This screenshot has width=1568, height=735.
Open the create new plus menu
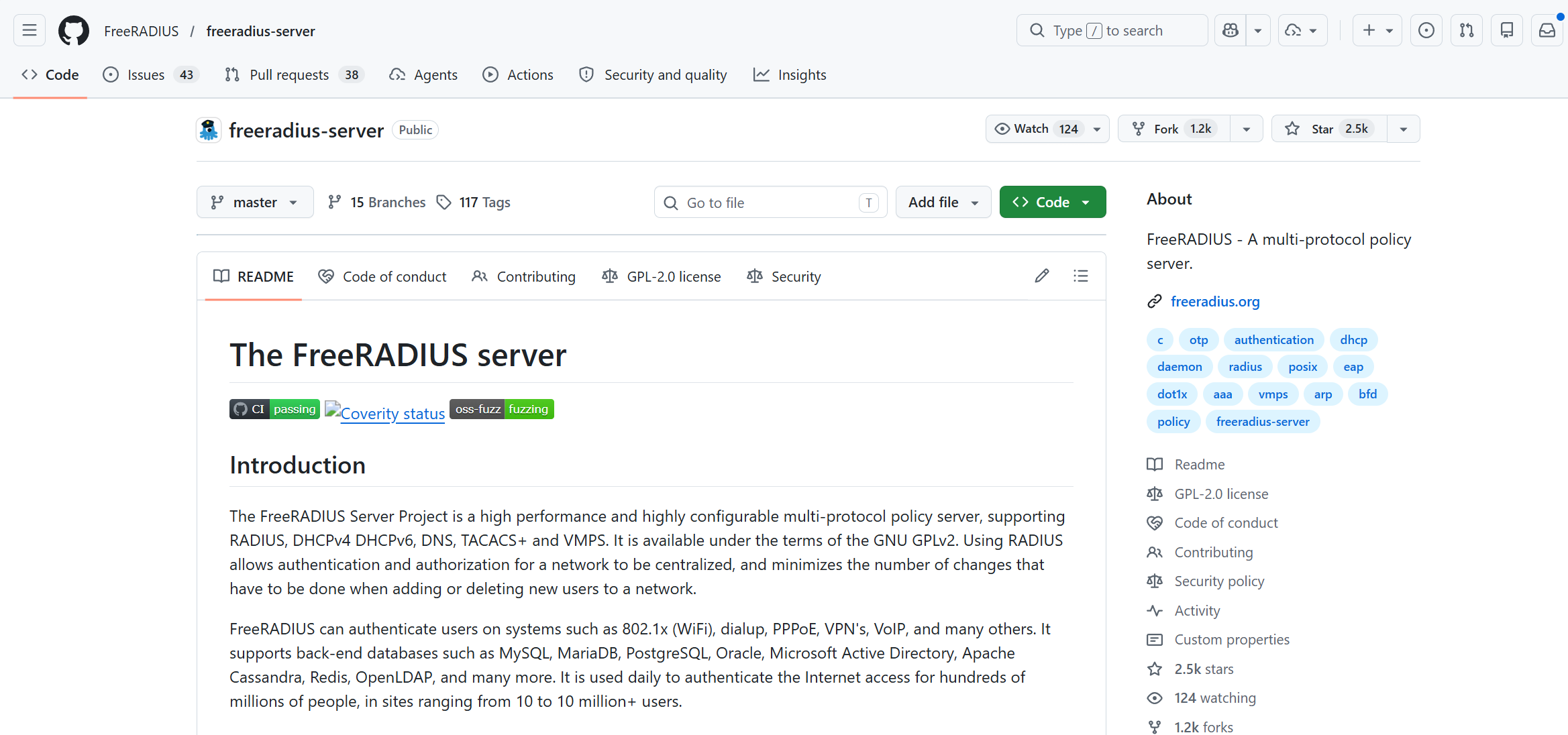1377,30
